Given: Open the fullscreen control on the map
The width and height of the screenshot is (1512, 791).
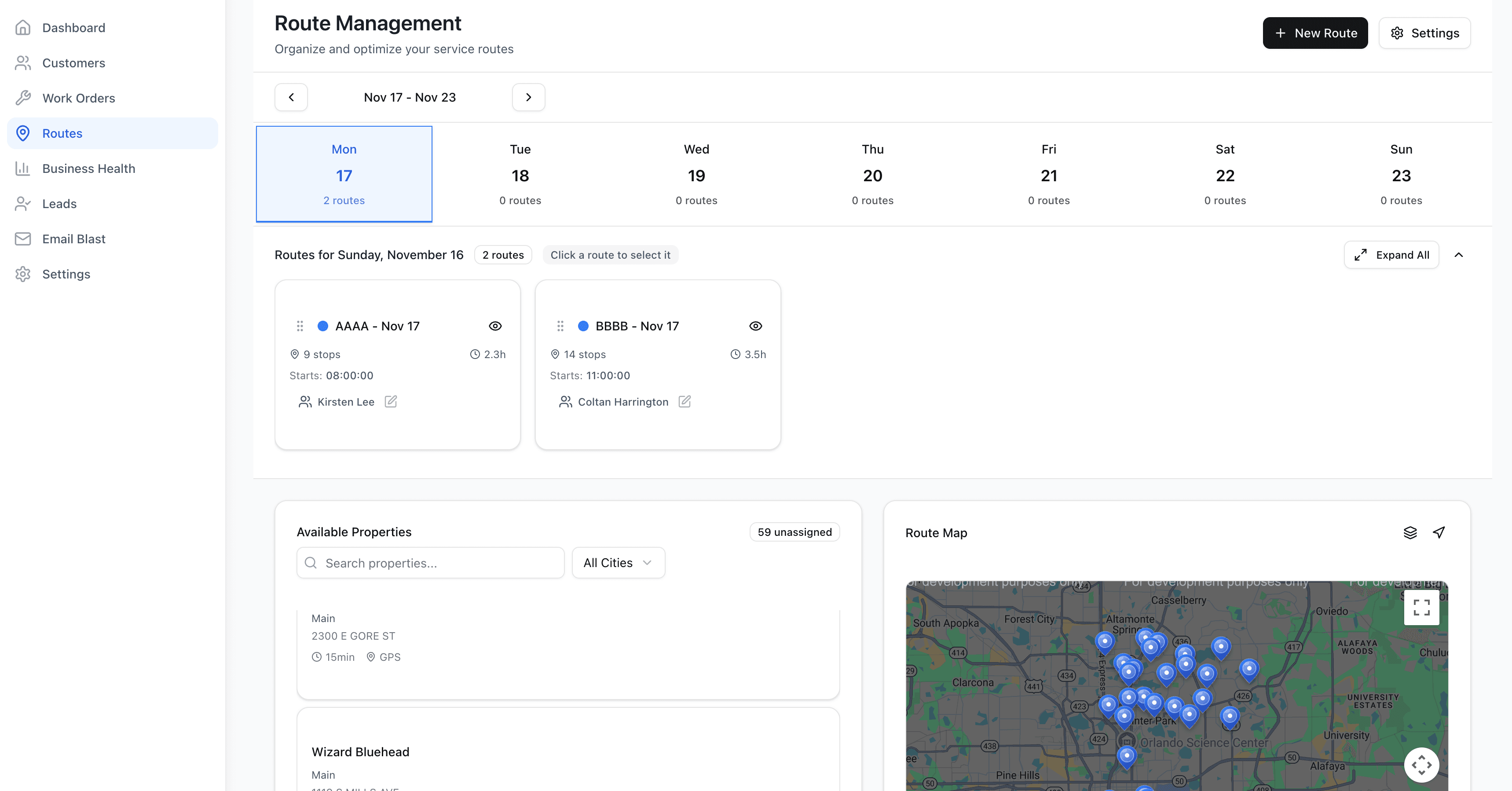Looking at the screenshot, I should tap(1422, 607).
